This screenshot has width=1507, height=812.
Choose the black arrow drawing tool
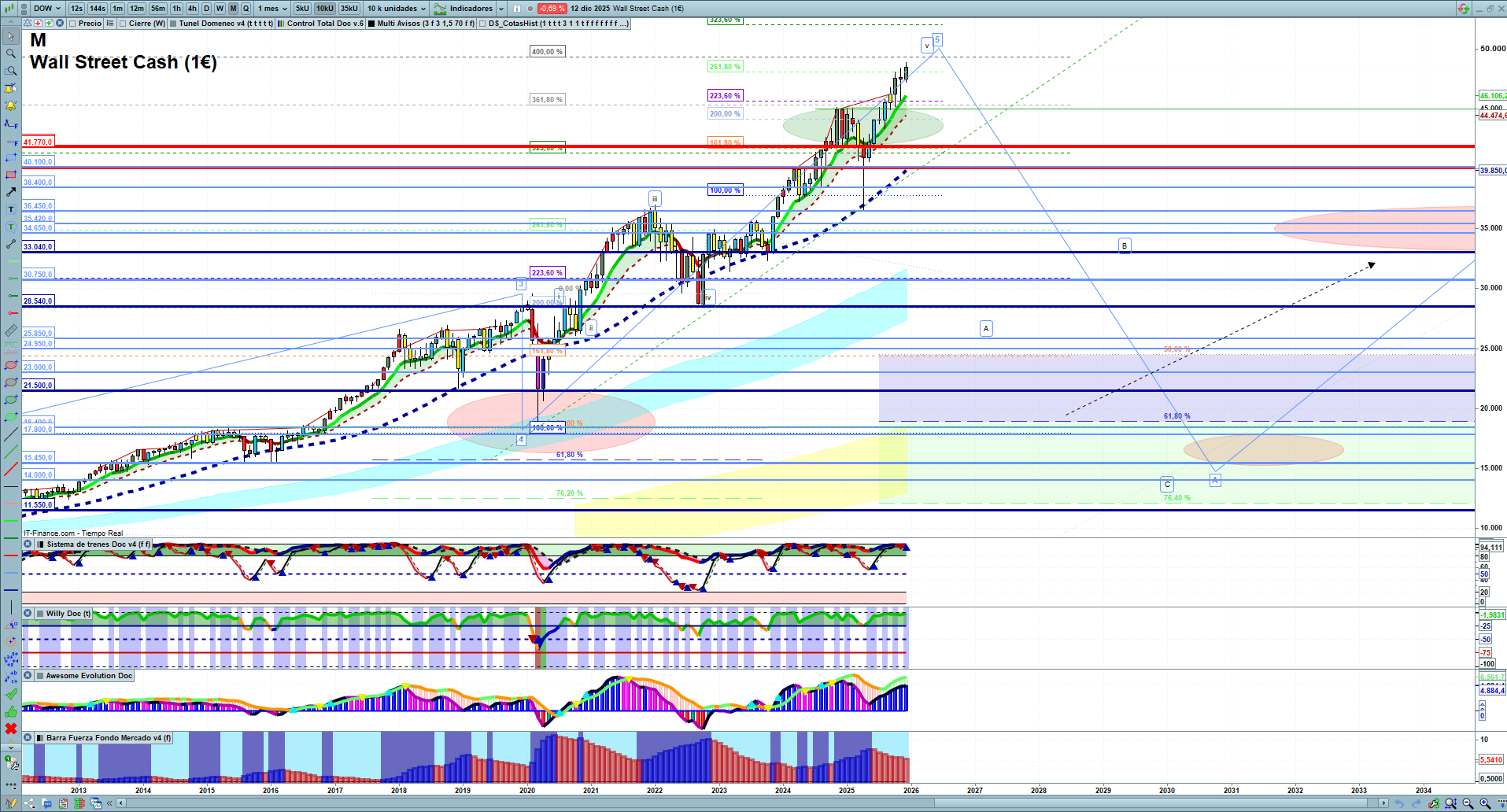11,192
